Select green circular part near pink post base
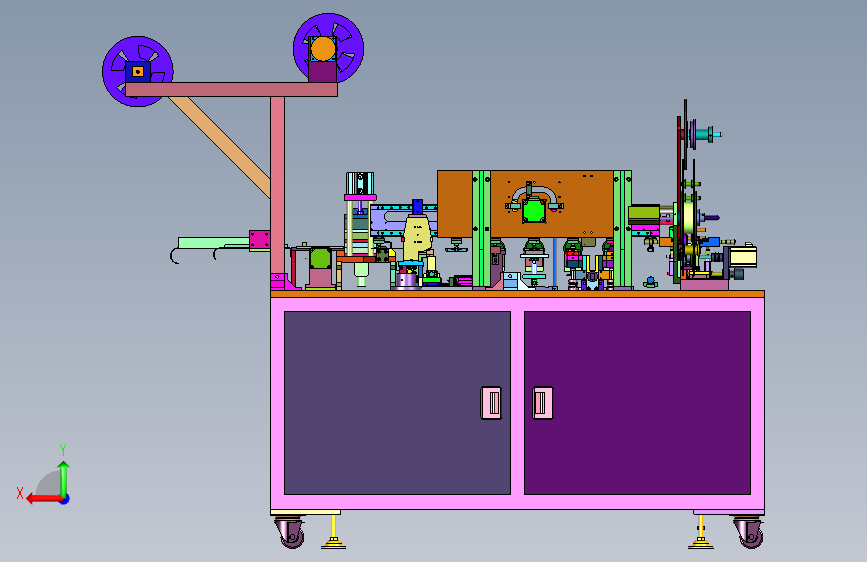Image resolution: width=867 pixels, height=562 pixels. (320, 258)
